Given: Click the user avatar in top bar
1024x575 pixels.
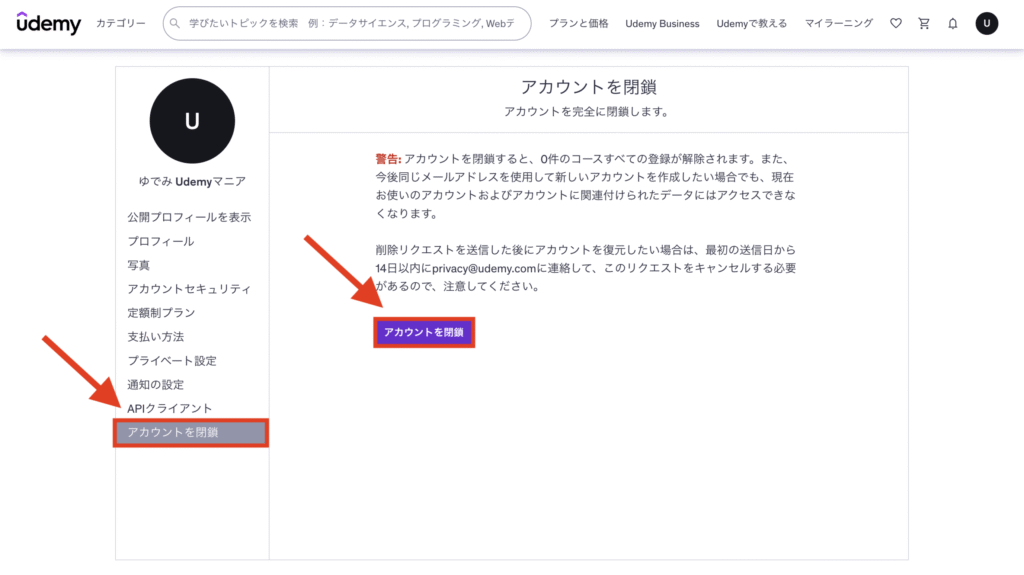Looking at the screenshot, I should click(x=986, y=23).
